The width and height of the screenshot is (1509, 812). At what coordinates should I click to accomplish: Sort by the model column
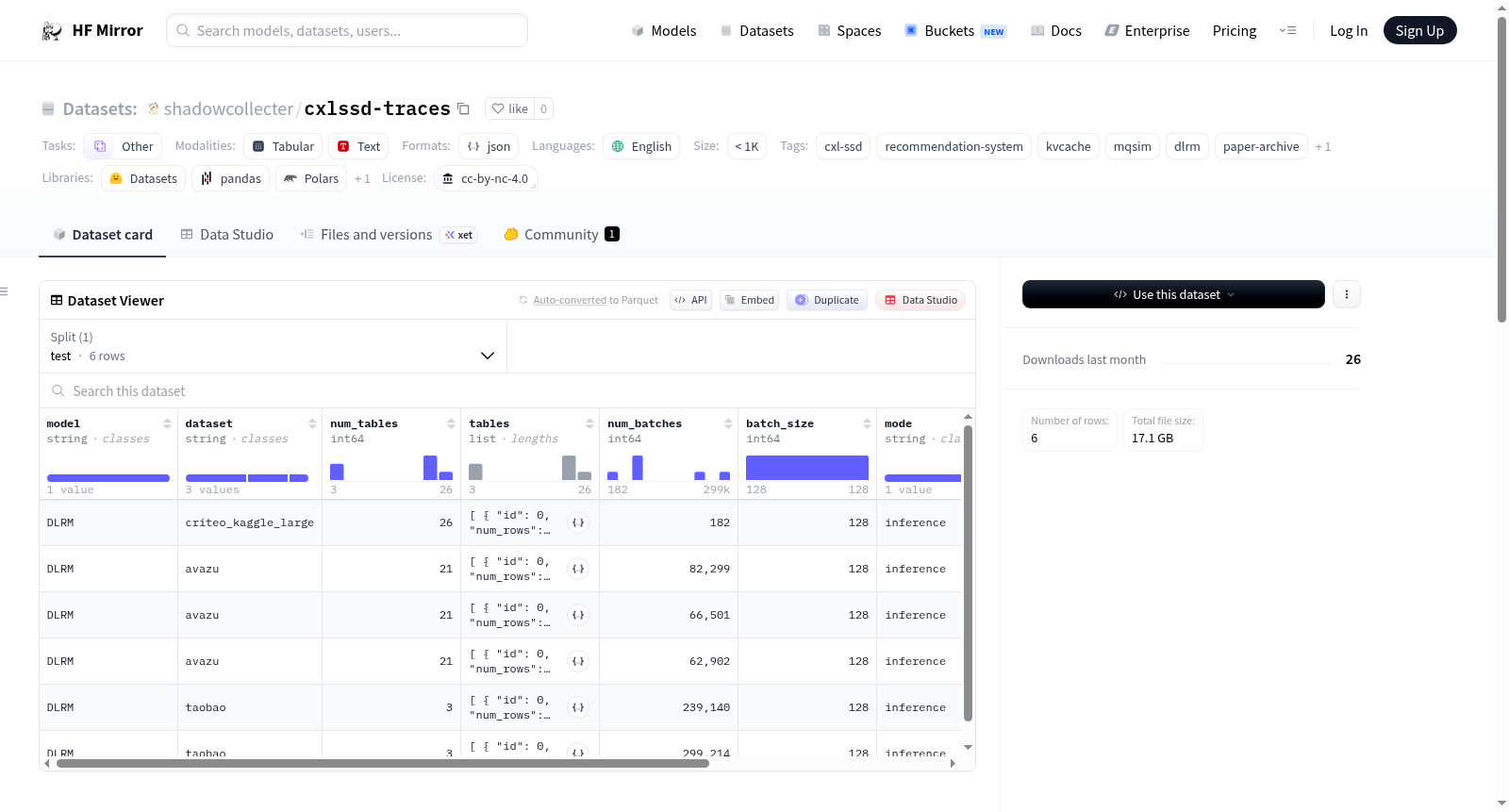(167, 423)
